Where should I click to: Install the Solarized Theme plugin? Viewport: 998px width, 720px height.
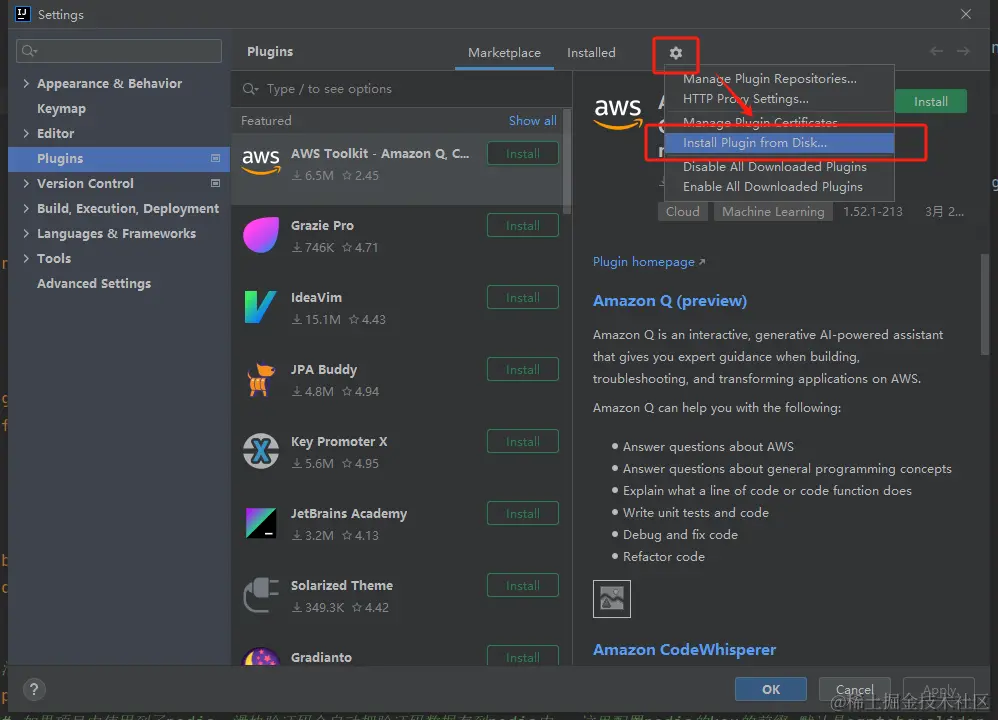523,585
